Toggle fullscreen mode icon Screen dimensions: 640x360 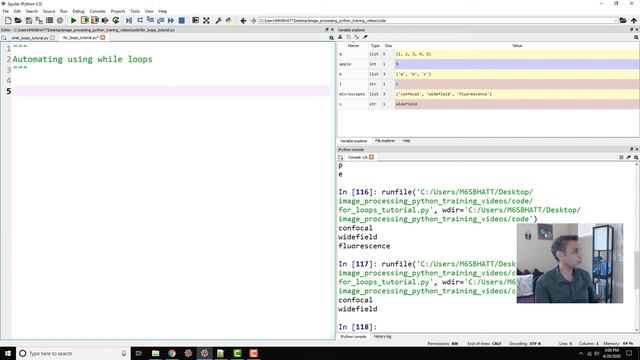207,20
